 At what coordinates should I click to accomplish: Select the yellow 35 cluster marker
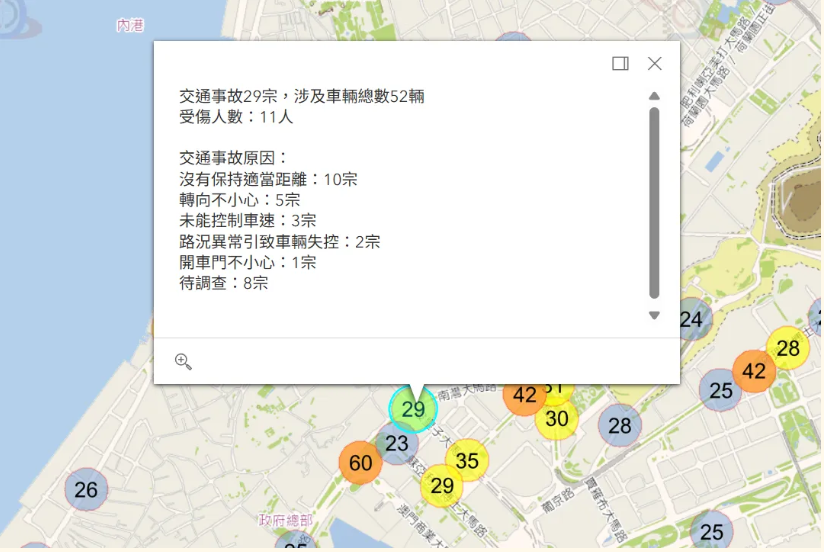(x=467, y=461)
